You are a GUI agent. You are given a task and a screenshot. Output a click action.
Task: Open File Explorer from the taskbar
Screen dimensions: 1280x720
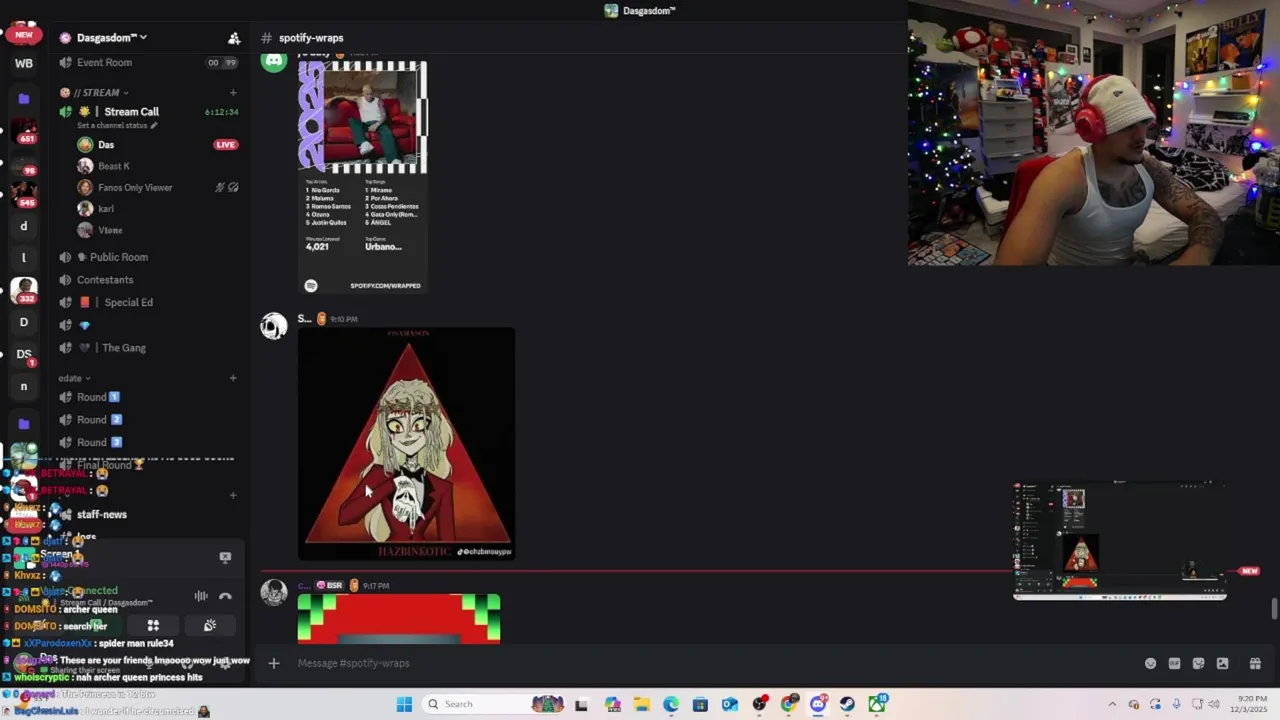641,704
